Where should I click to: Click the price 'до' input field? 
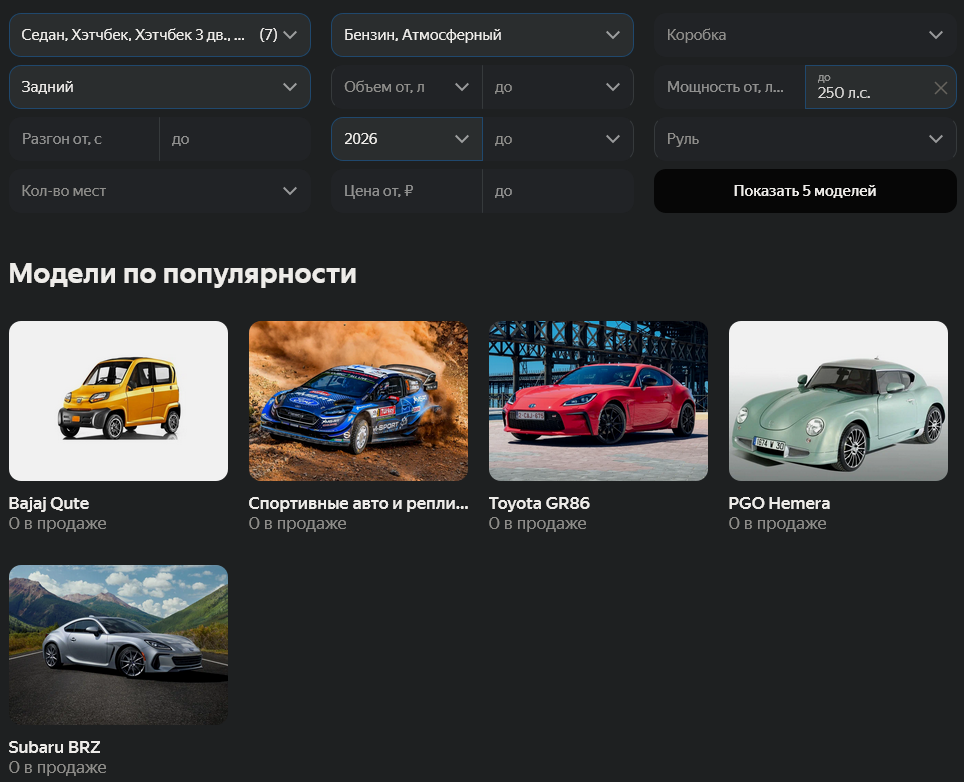pyautogui.click(x=558, y=191)
